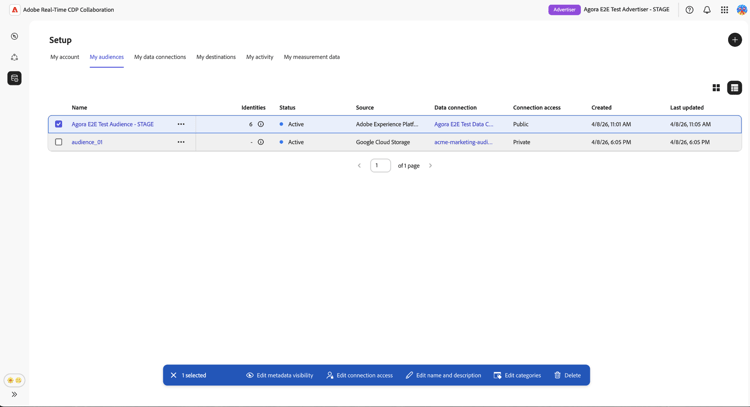
Task: Open My audiences tab
Action: (x=107, y=57)
